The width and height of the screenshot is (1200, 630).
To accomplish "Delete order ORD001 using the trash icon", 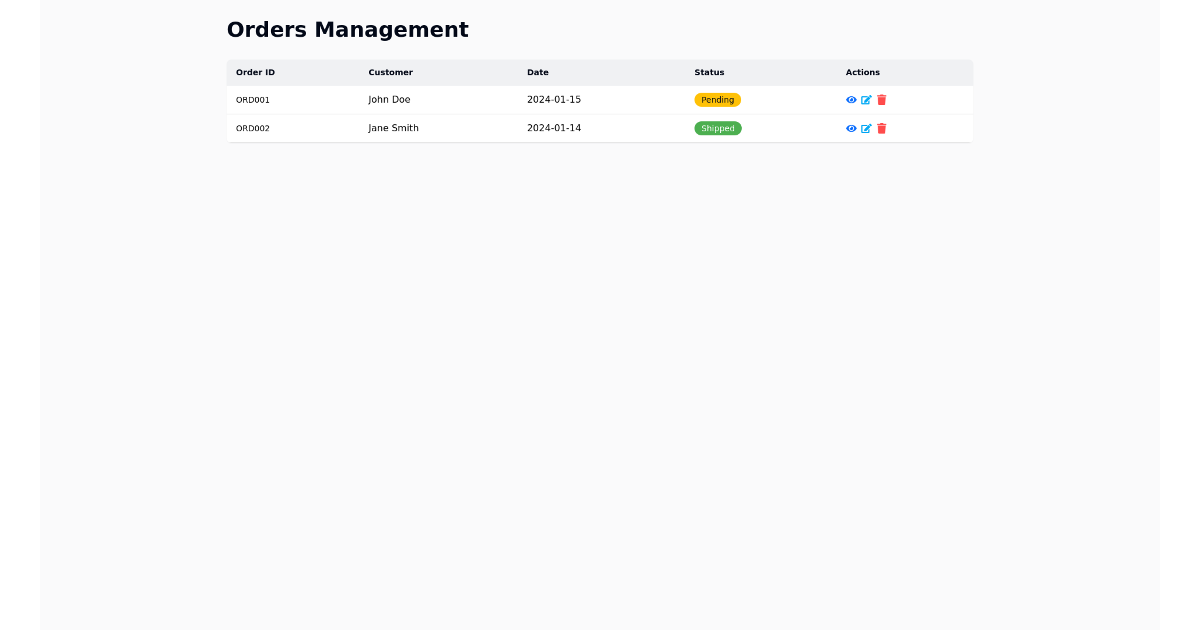I will click(881, 99).
